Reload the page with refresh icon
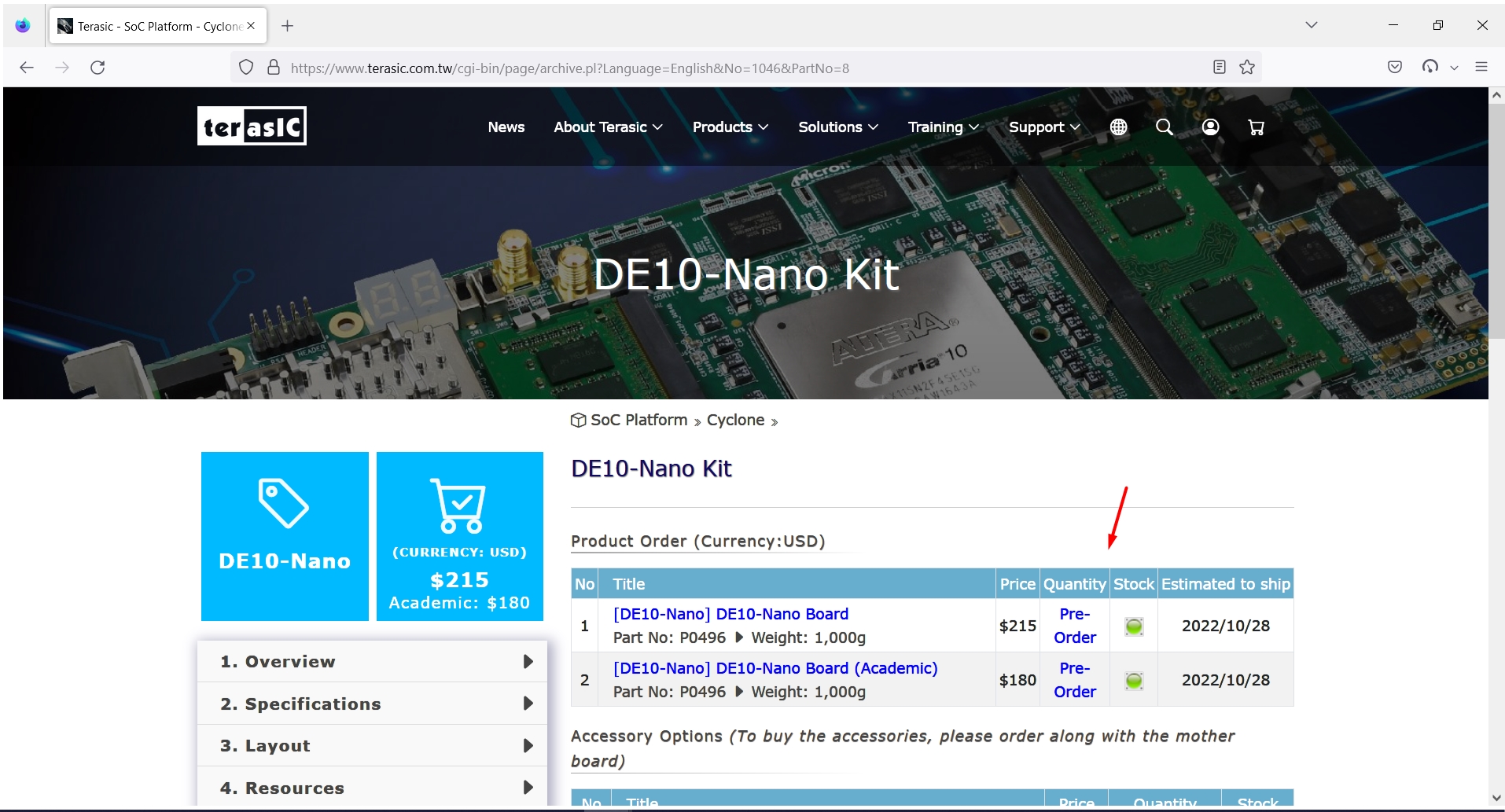 pyautogui.click(x=98, y=68)
